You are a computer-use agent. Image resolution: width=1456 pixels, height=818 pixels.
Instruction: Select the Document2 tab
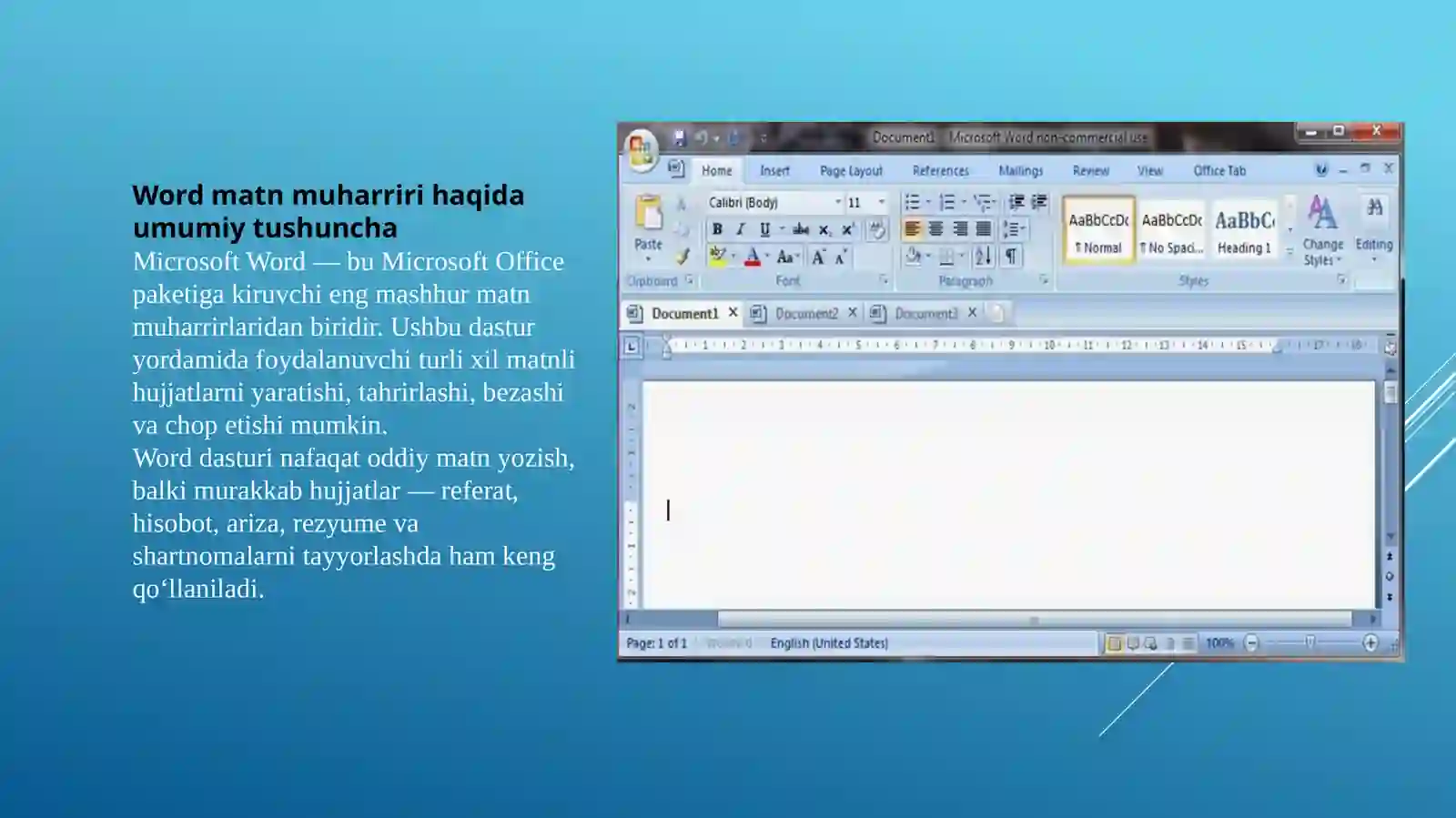point(806,313)
